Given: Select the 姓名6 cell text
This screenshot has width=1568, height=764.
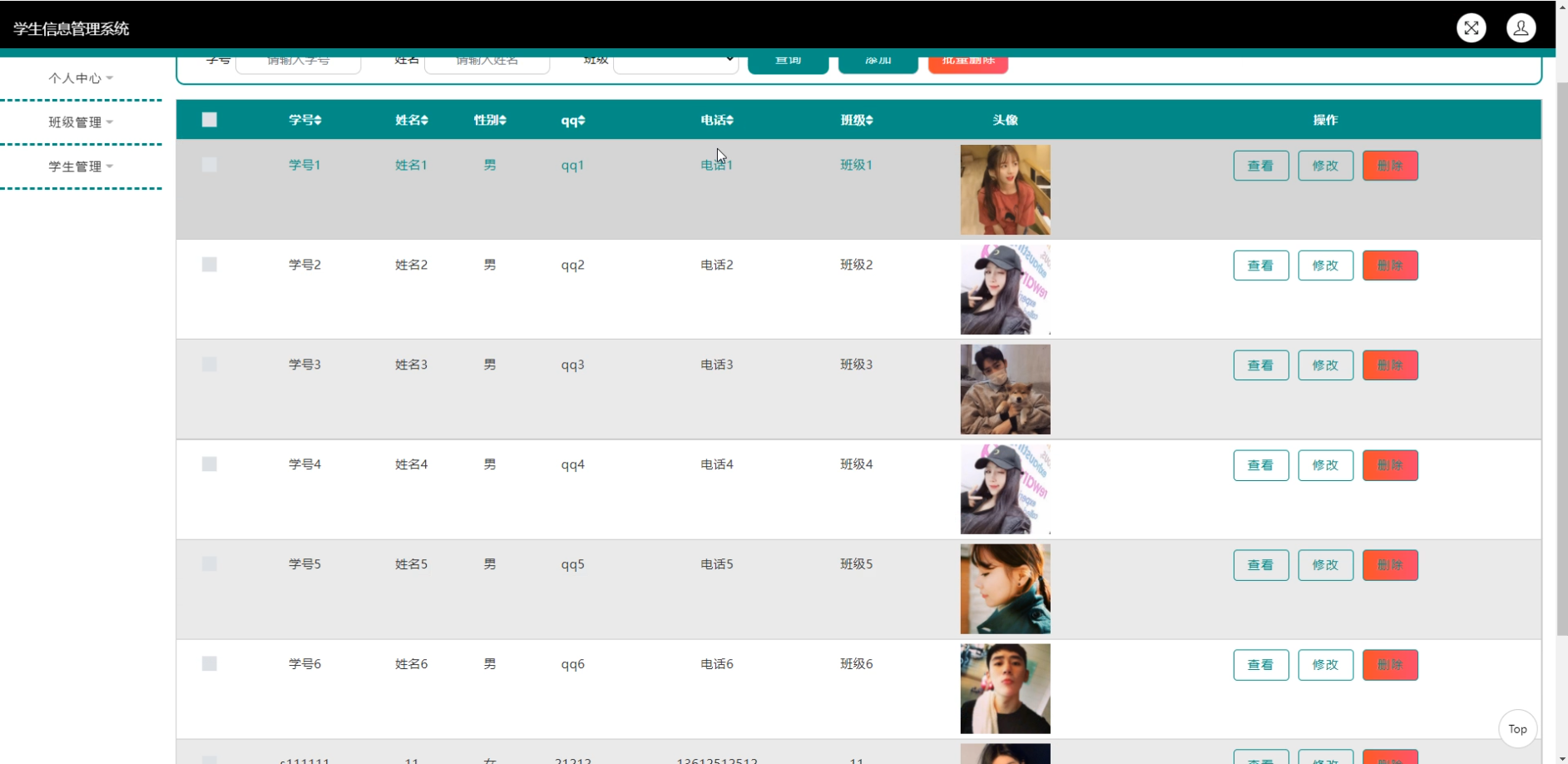Looking at the screenshot, I should coord(411,664).
